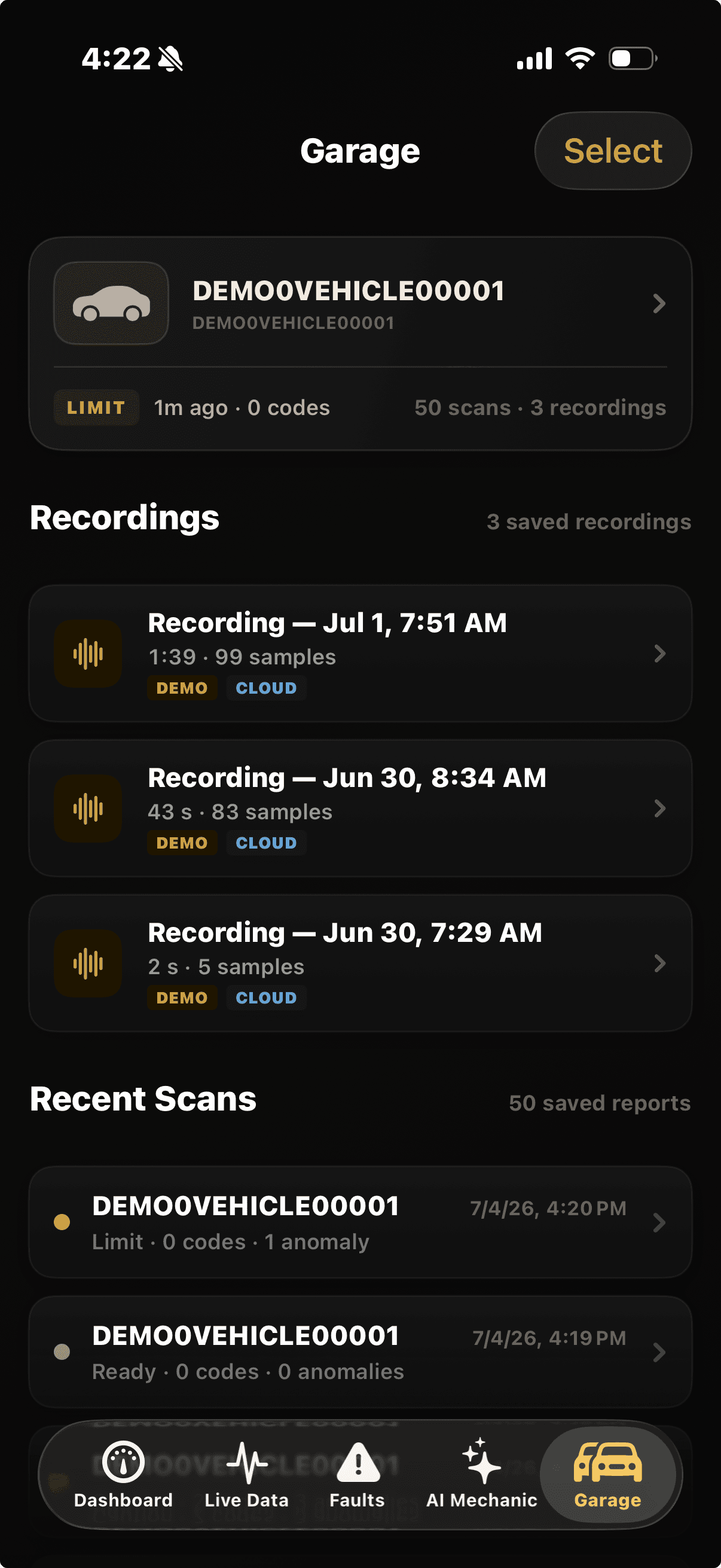Open Recording — Jun 30, 7:29 AM

pos(360,963)
